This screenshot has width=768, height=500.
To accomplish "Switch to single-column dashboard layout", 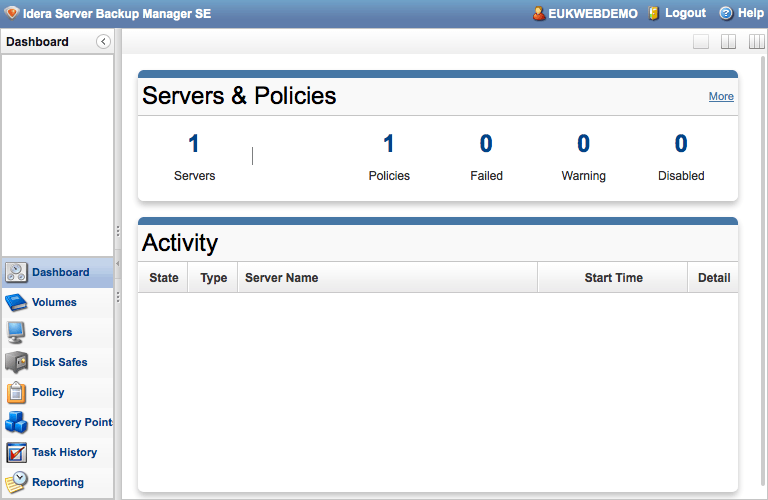I will point(701,42).
